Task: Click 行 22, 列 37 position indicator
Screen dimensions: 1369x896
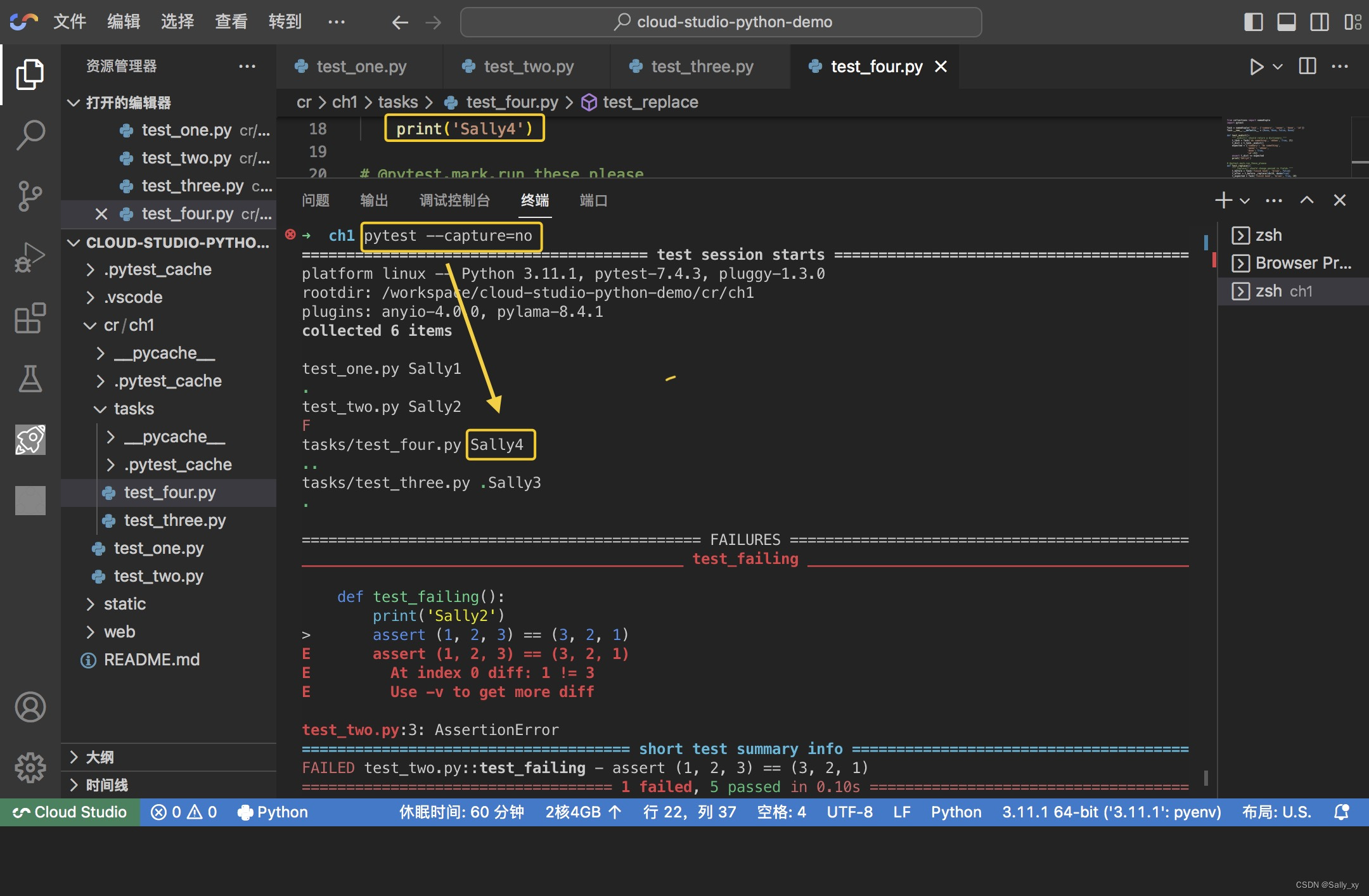Action: click(690, 812)
